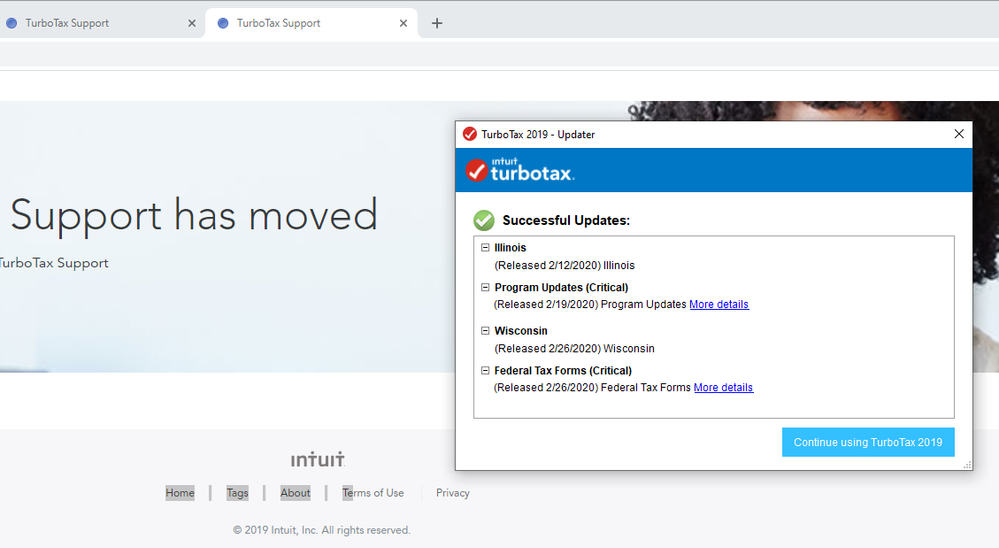This screenshot has height=548, width=999.
Task: Click the 'Successful Updates:' heading text
Action: 566,220
